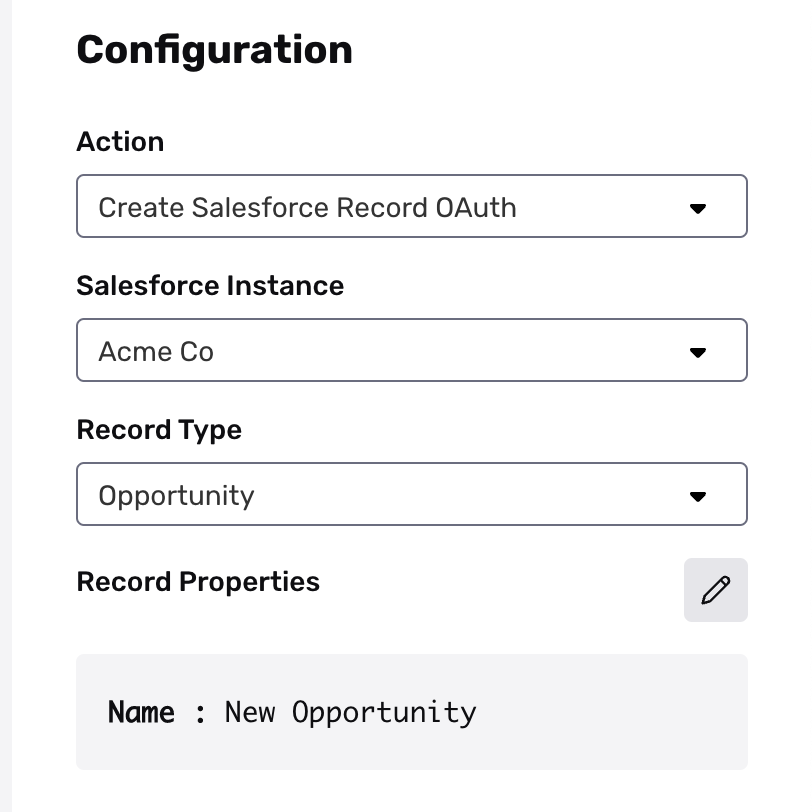Click the "Action" field label
This screenshot has width=812, height=812.
[x=120, y=142]
